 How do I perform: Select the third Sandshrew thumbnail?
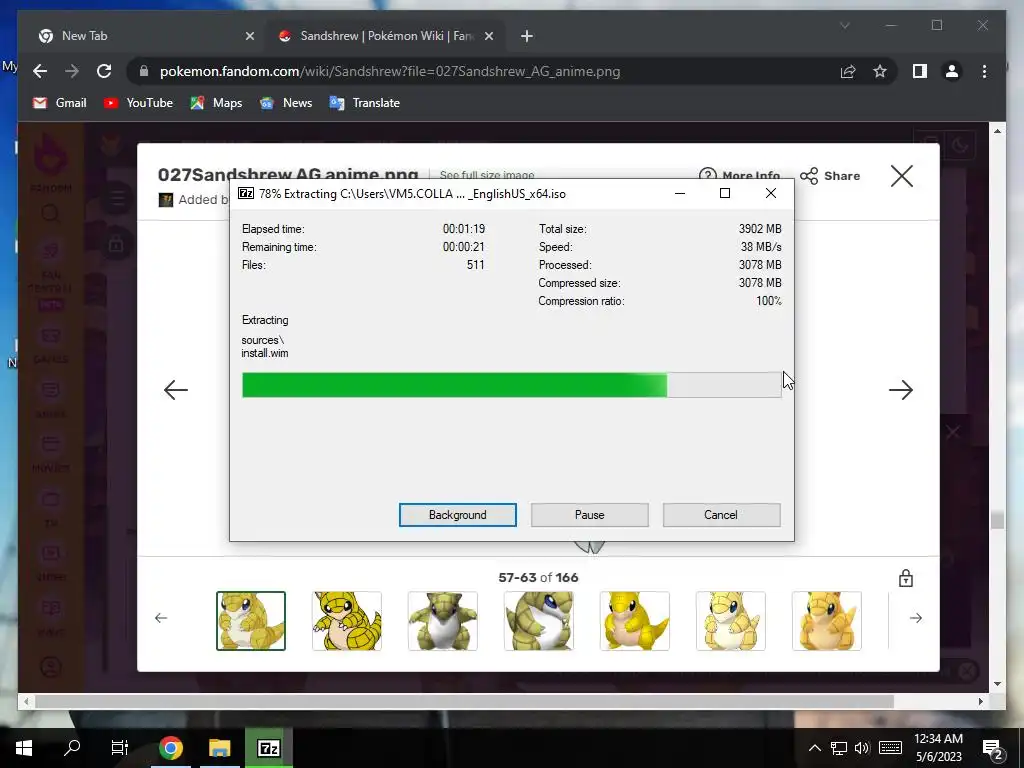point(443,621)
